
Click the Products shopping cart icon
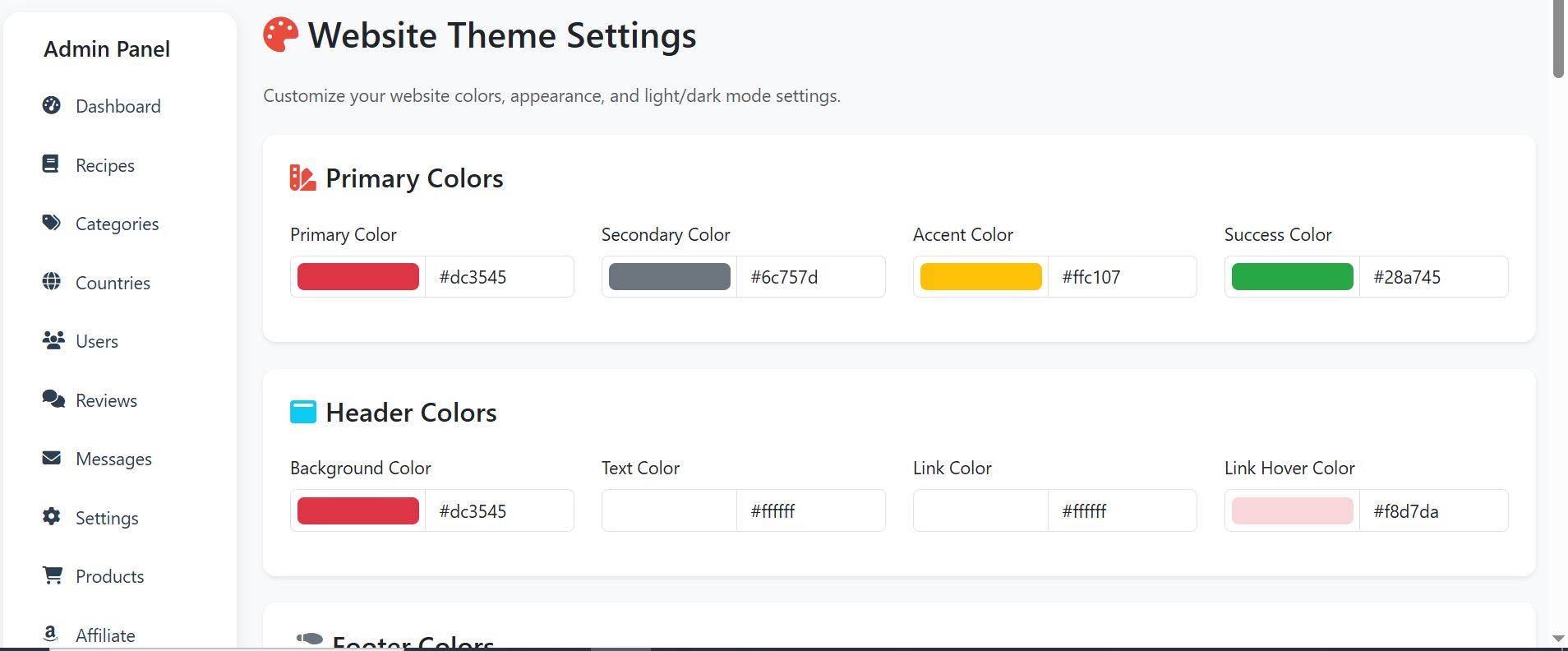click(x=53, y=575)
